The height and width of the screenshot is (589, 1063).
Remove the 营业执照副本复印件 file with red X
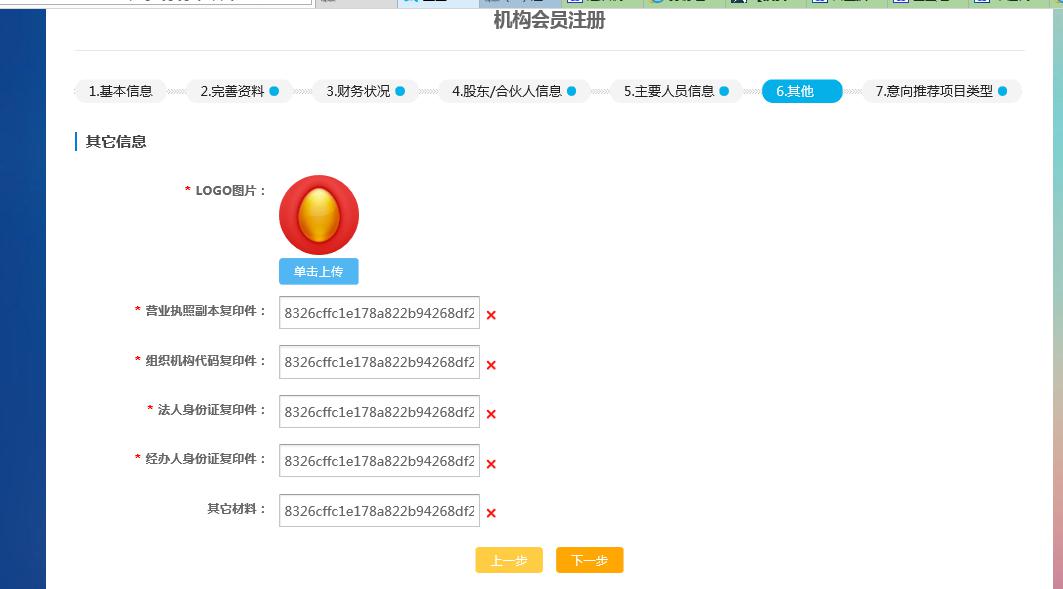[491, 315]
